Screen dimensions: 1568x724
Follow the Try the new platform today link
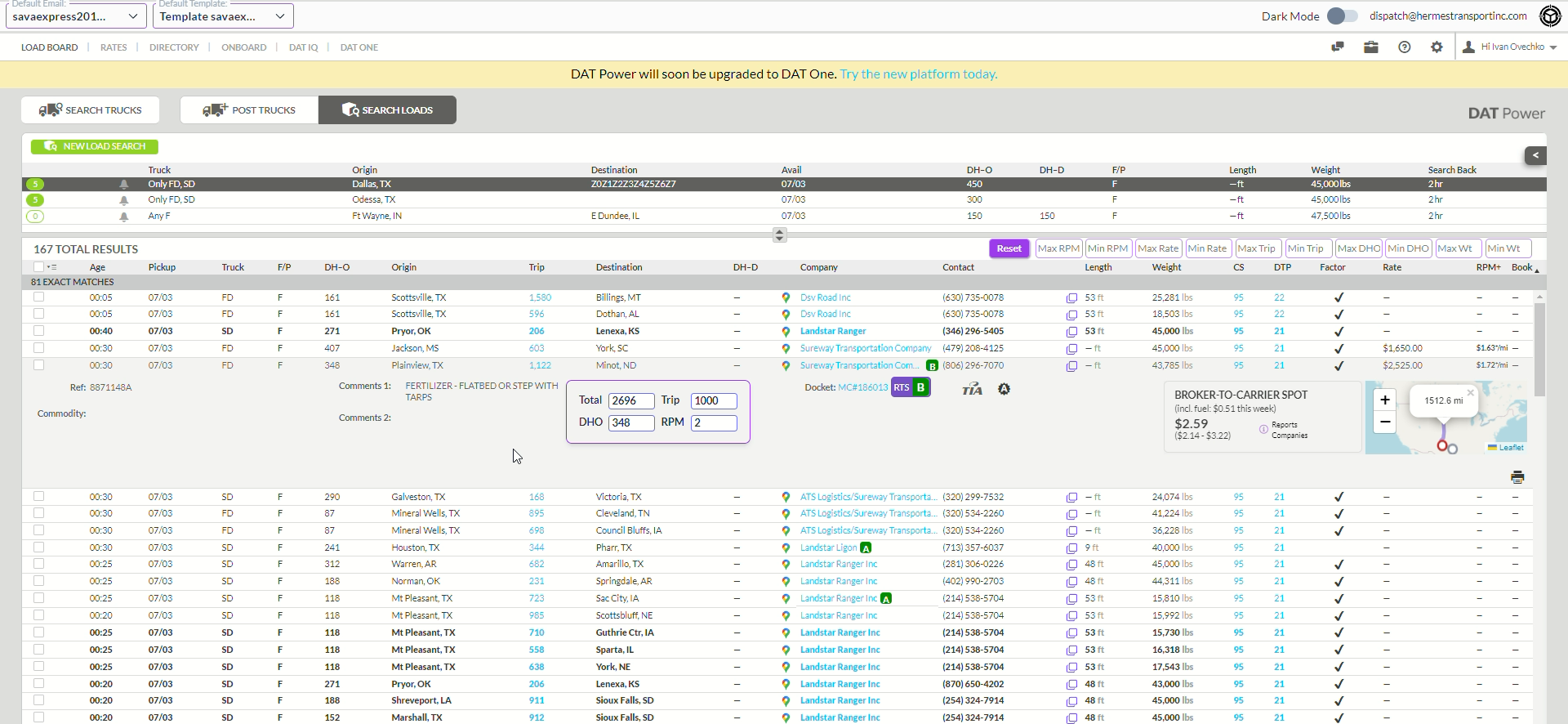coord(919,74)
